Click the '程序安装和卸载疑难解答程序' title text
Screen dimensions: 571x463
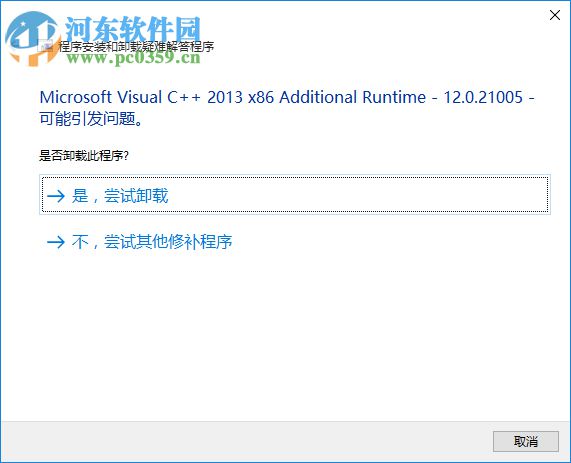coord(136,47)
